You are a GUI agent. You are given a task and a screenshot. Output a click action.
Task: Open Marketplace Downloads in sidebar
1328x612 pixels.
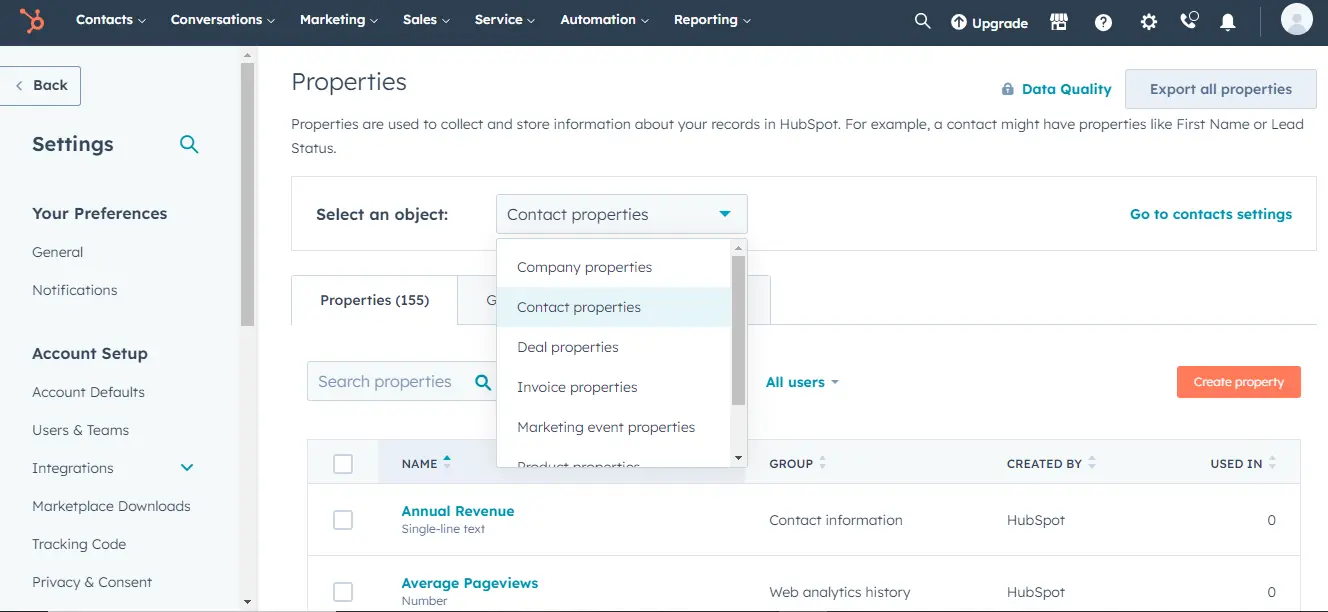pos(111,506)
